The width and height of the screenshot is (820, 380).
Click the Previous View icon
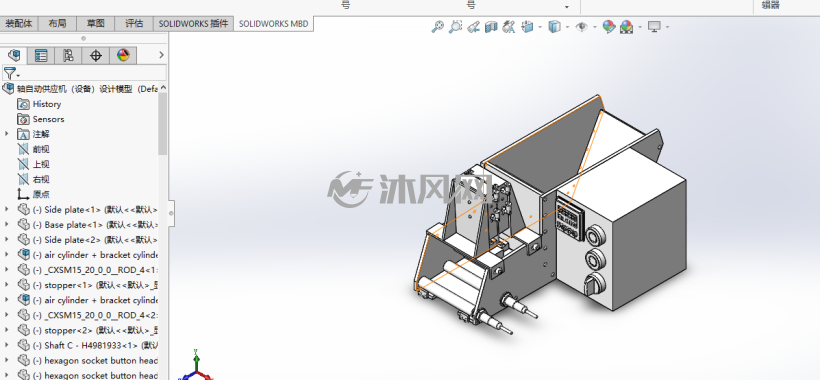coord(473,27)
